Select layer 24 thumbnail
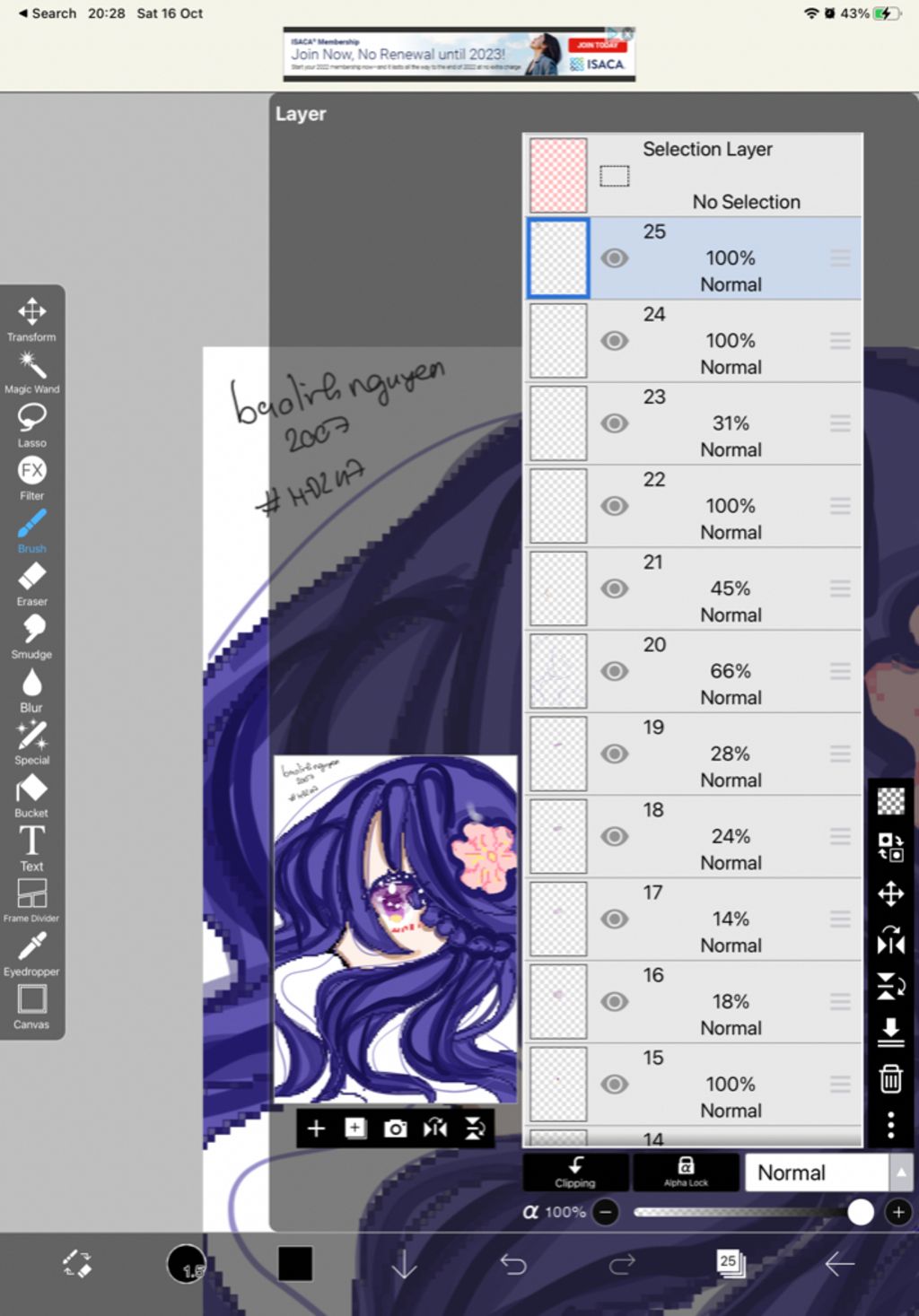 558,341
